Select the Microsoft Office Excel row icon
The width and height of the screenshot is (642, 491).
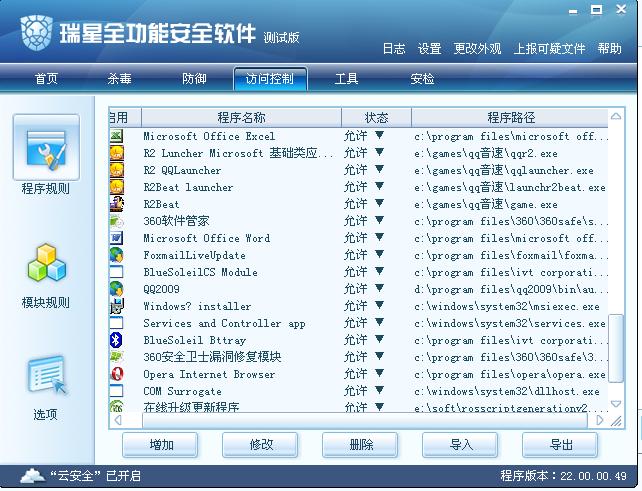(116, 136)
